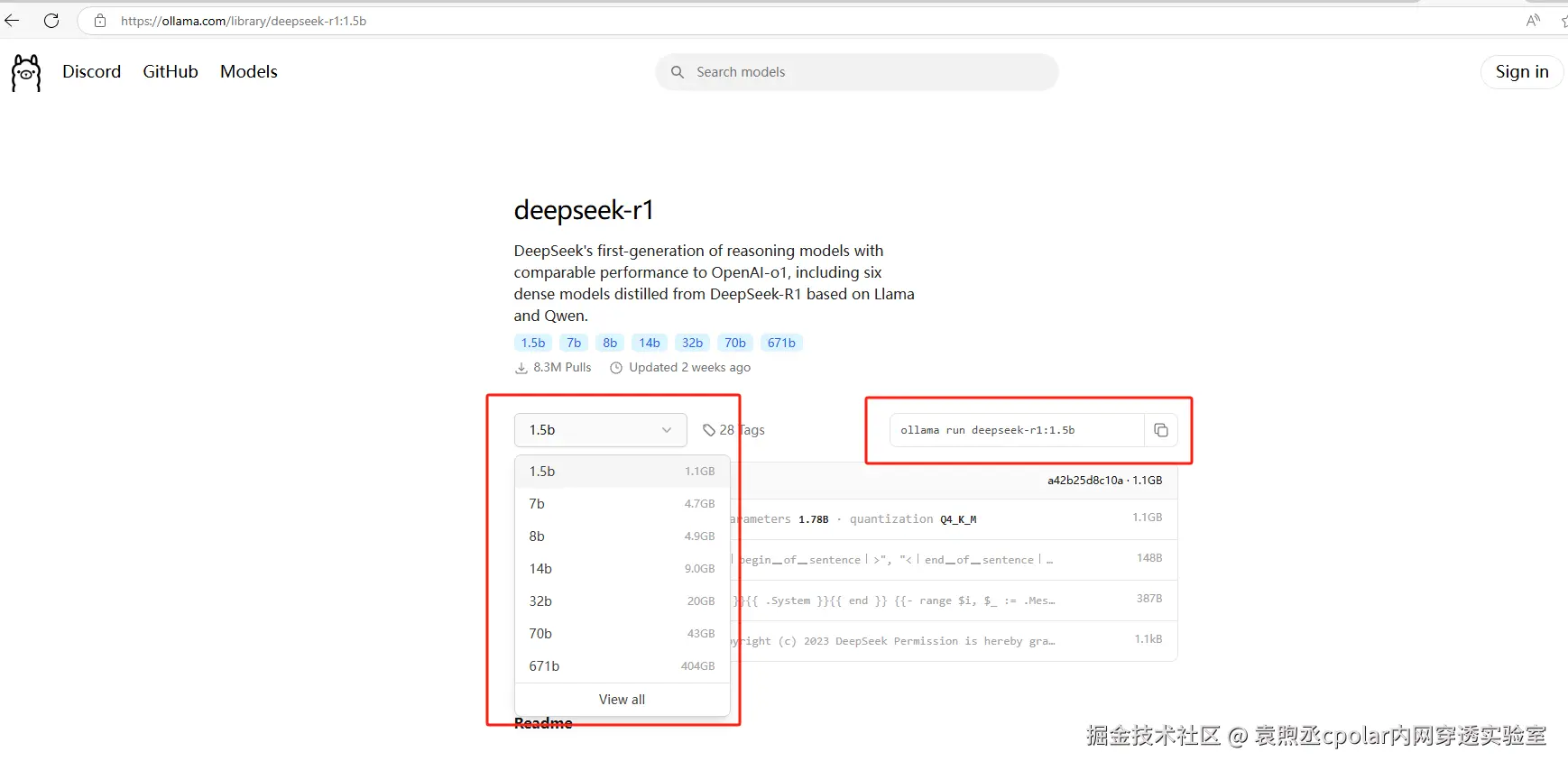
Task: Select 1.5b option in dropdown list
Action: coord(622,472)
